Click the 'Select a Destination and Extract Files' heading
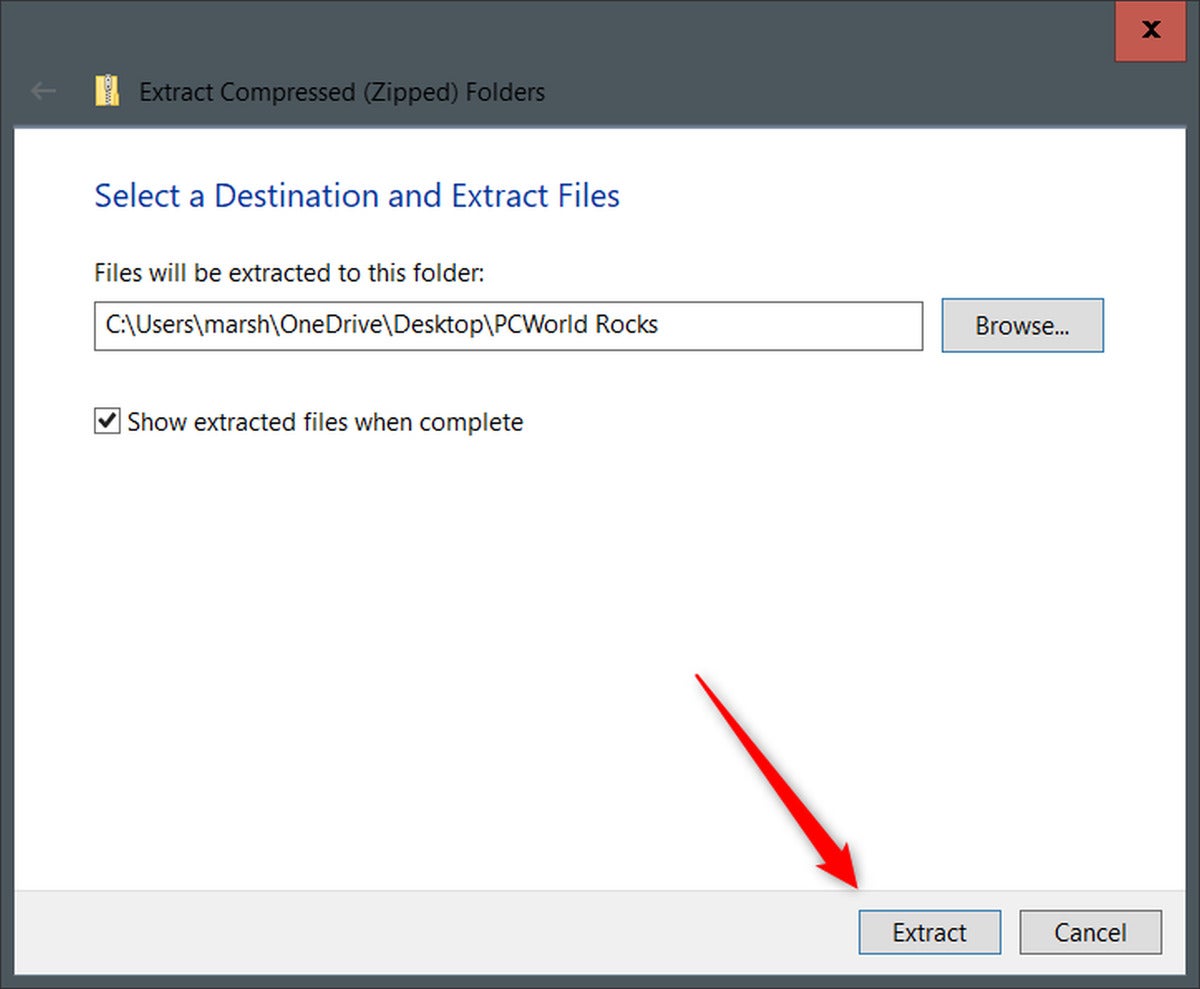The height and width of the screenshot is (989, 1200). [x=357, y=195]
